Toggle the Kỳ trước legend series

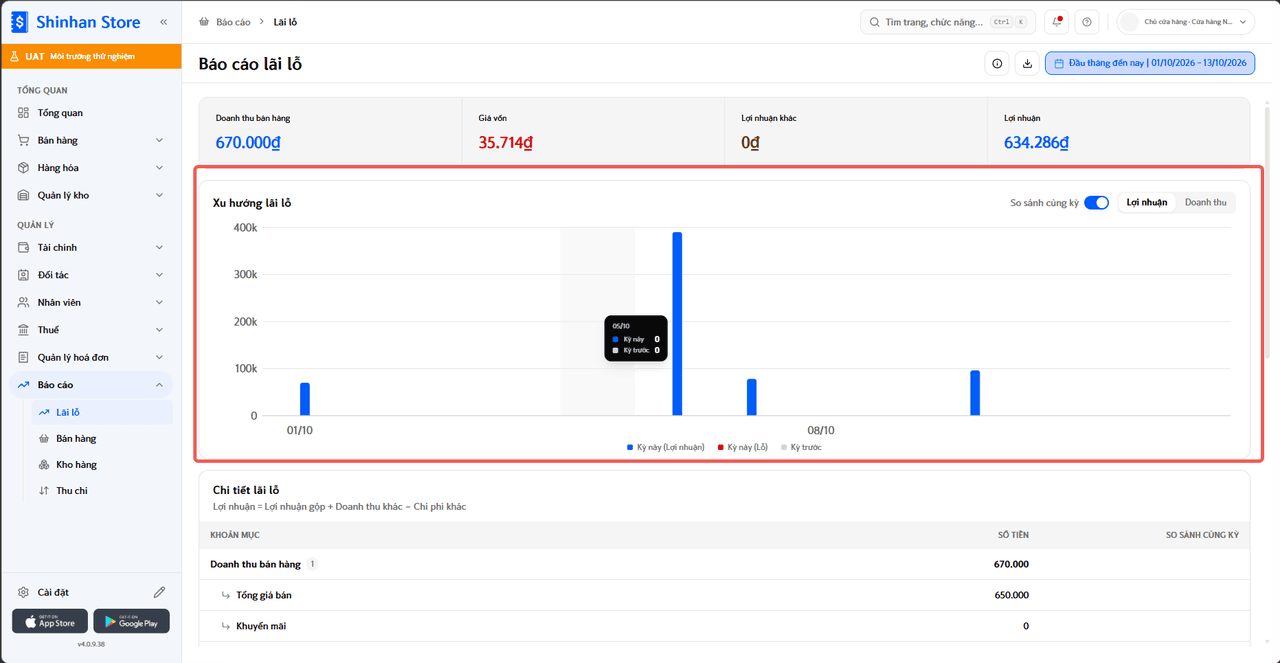click(x=801, y=447)
